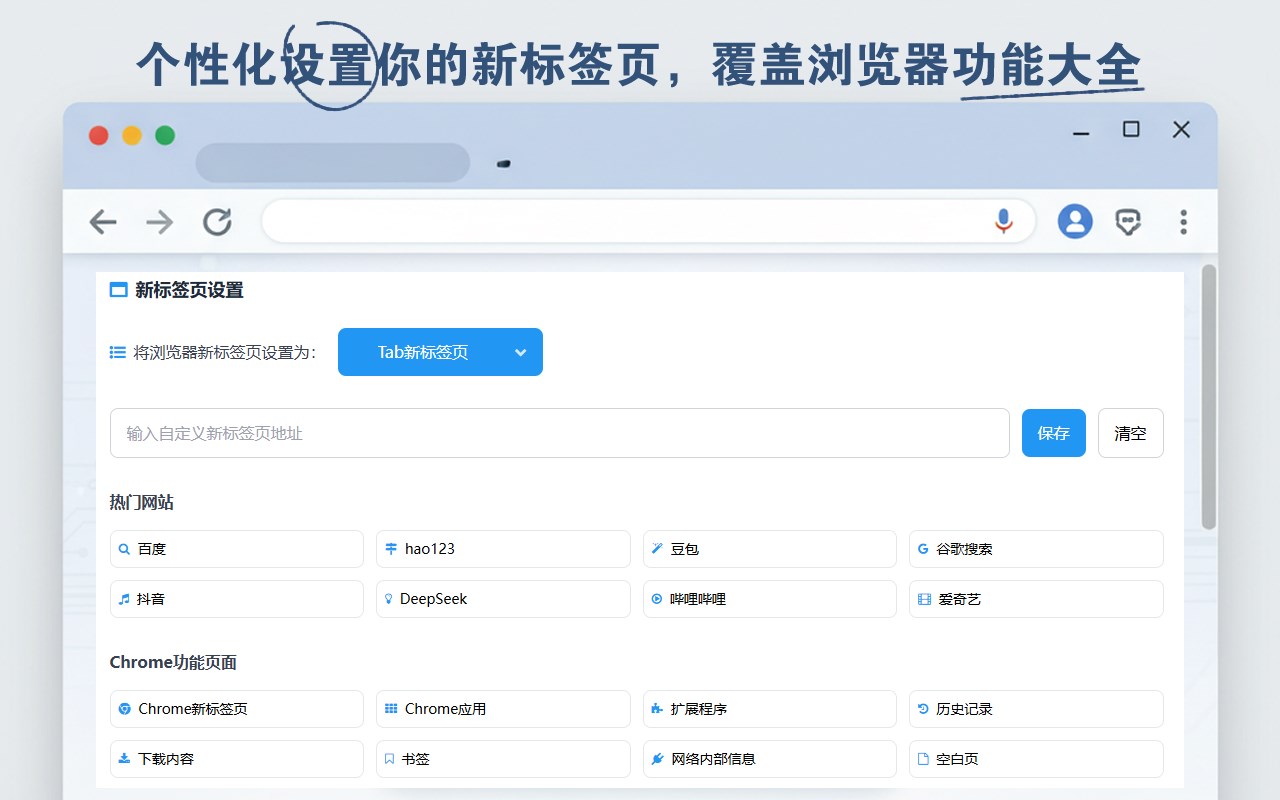This screenshot has width=1280, height=800.
Task: Choose the Chrome应用 option
Action: (503, 709)
